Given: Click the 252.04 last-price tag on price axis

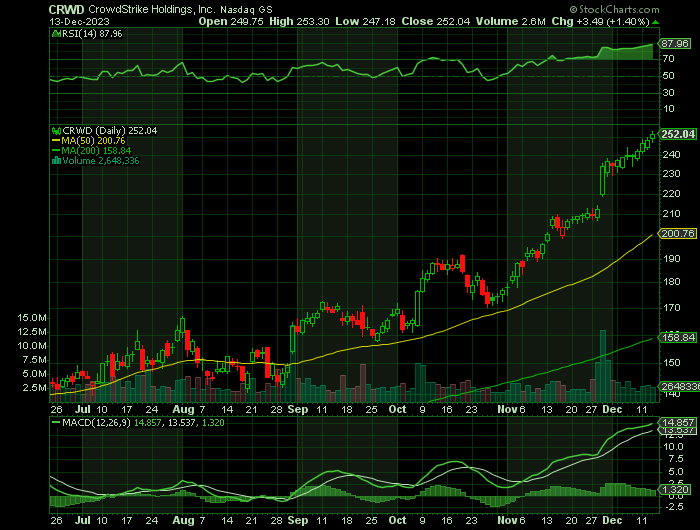Looking at the screenshot, I should pos(678,134).
